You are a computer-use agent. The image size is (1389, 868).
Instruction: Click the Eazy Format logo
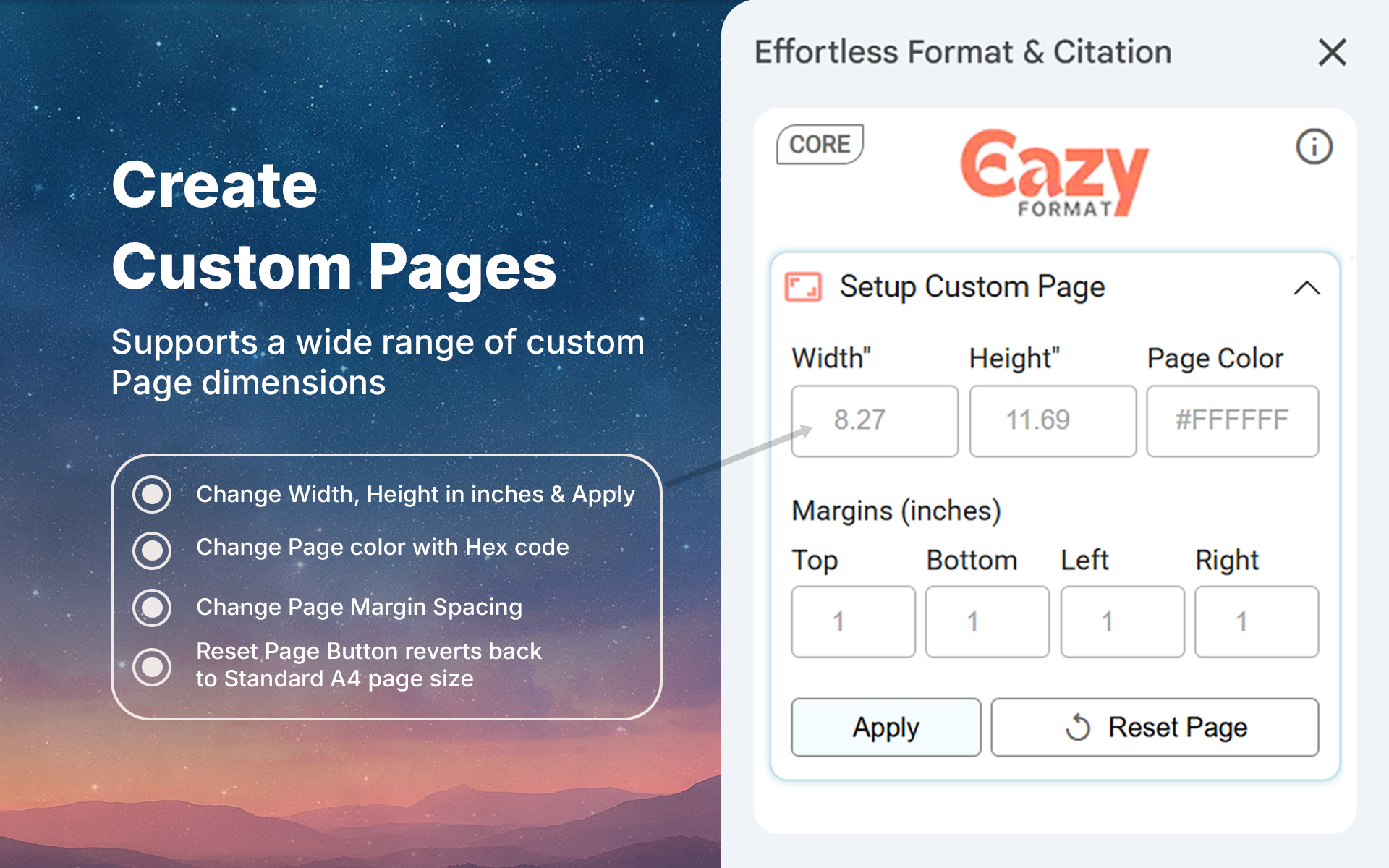coord(1054,174)
